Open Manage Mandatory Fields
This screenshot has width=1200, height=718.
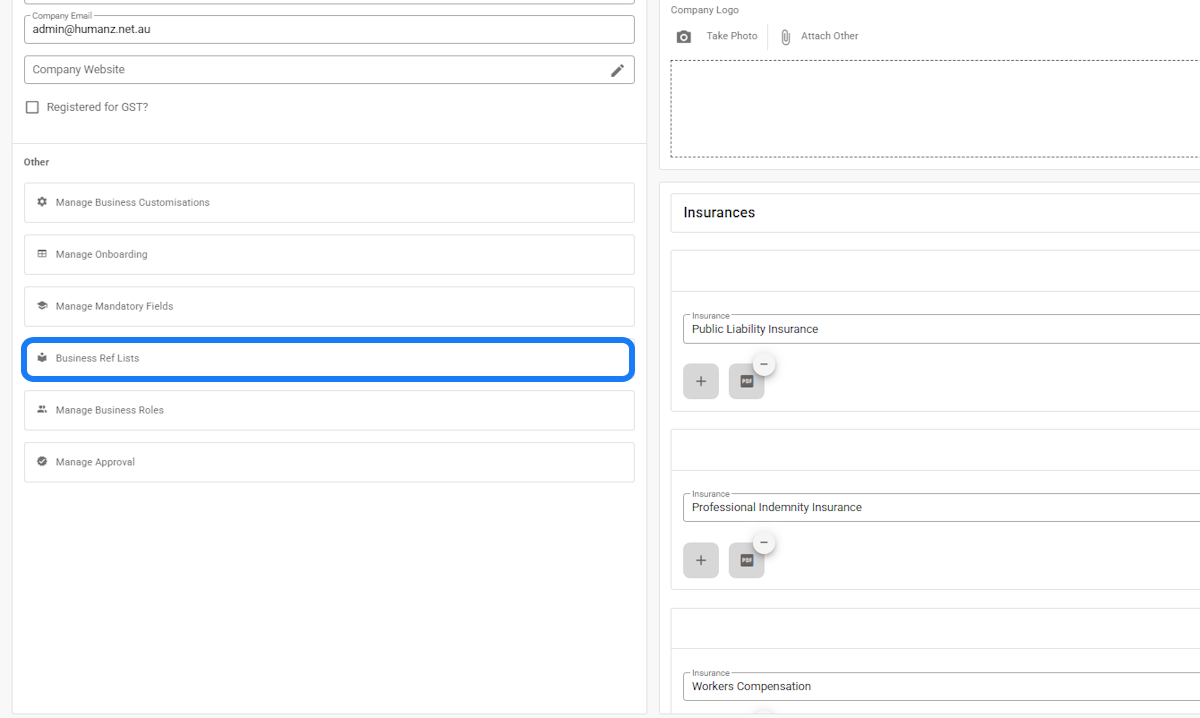[329, 306]
